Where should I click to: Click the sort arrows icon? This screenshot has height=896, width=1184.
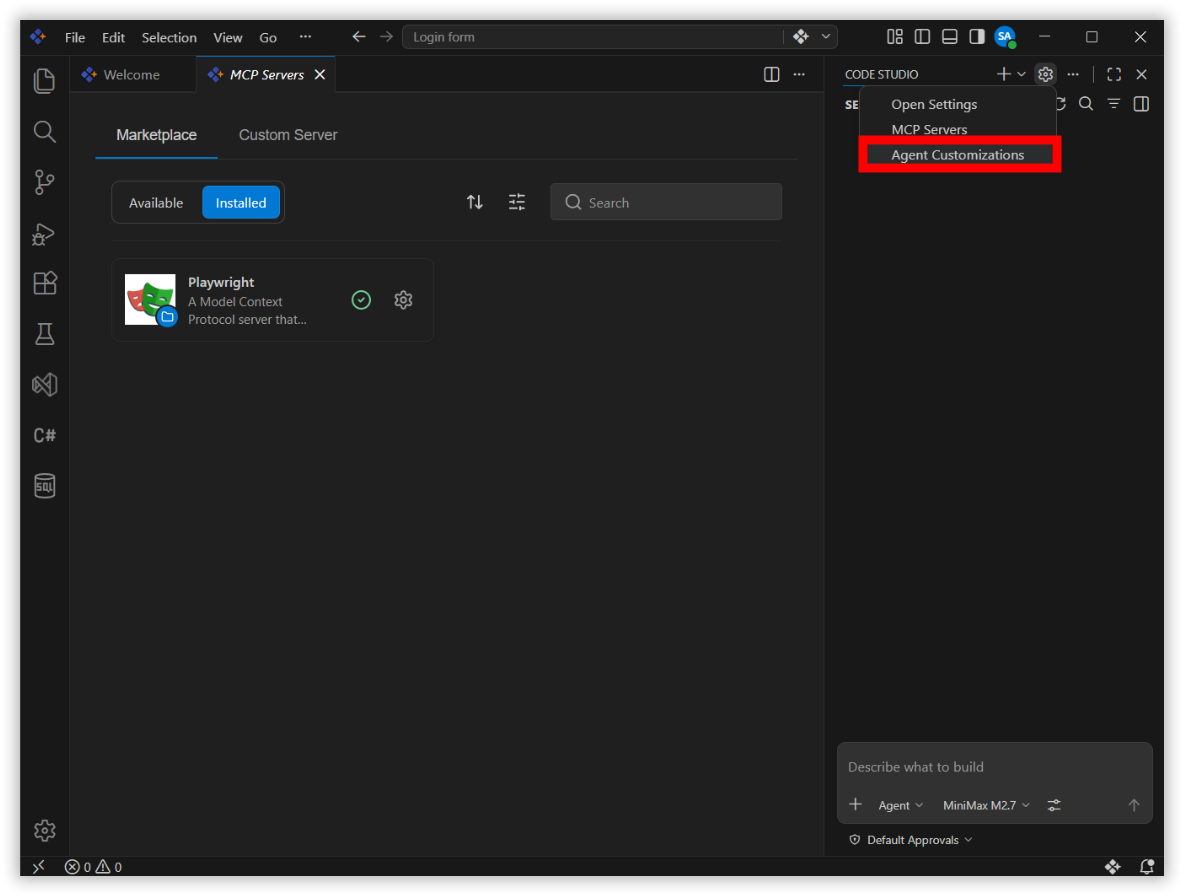474,202
